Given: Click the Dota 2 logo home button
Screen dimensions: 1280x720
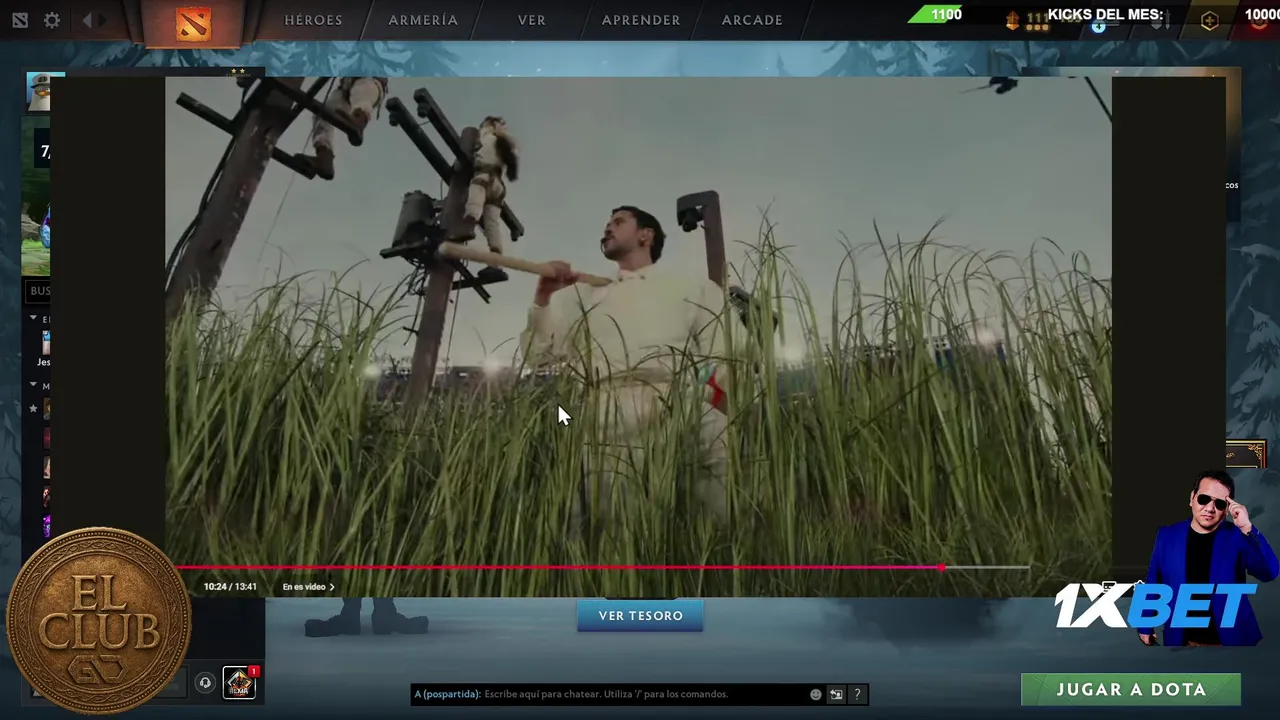Looking at the screenshot, I should point(193,22).
